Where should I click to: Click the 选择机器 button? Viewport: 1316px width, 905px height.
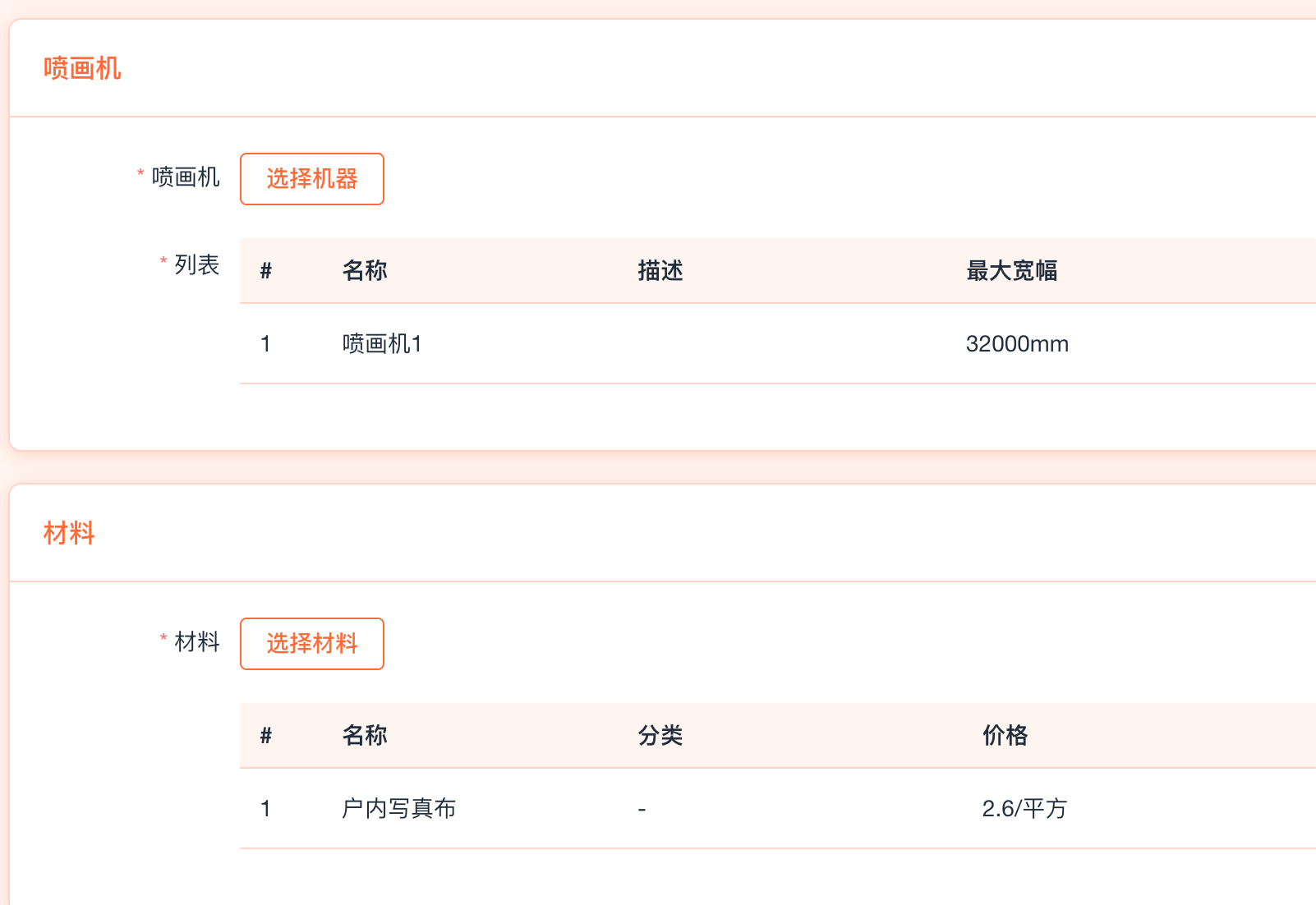point(311,179)
